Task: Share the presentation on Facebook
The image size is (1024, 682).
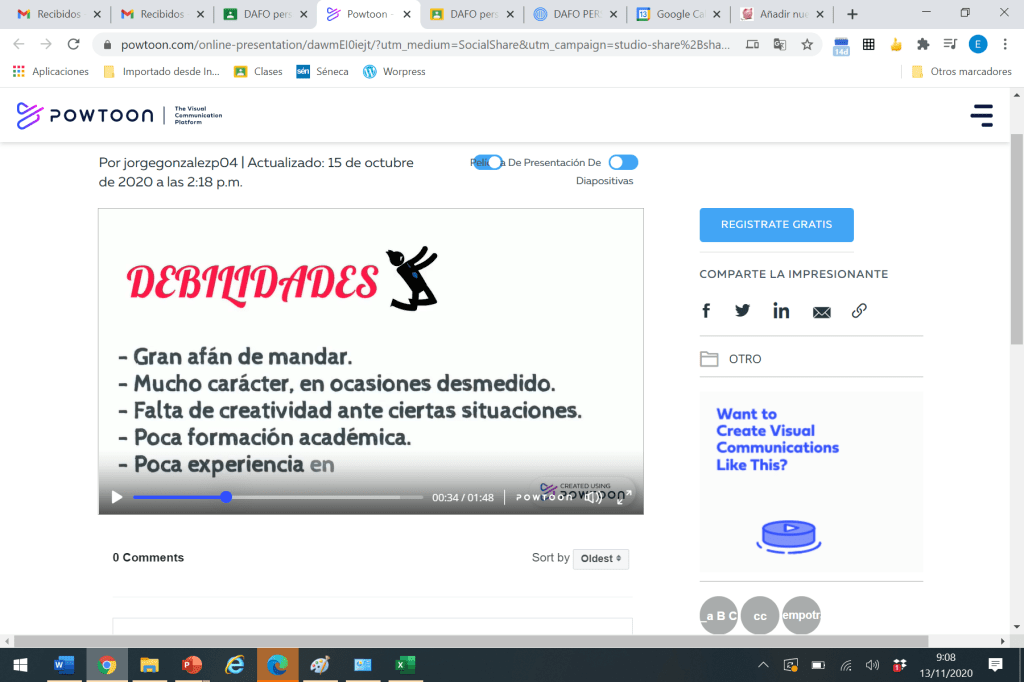Action: (706, 311)
